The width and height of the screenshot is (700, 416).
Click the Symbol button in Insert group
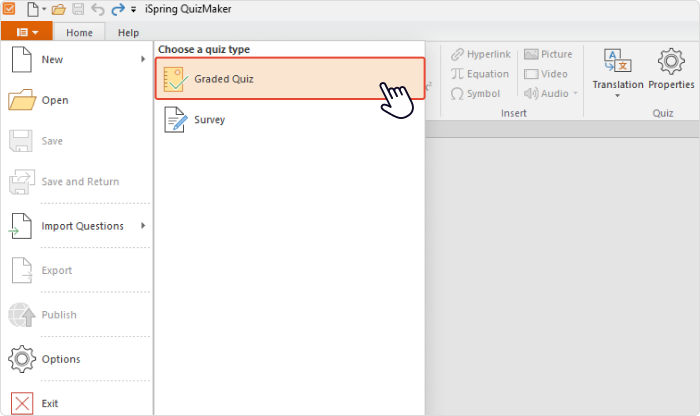tap(475, 93)
